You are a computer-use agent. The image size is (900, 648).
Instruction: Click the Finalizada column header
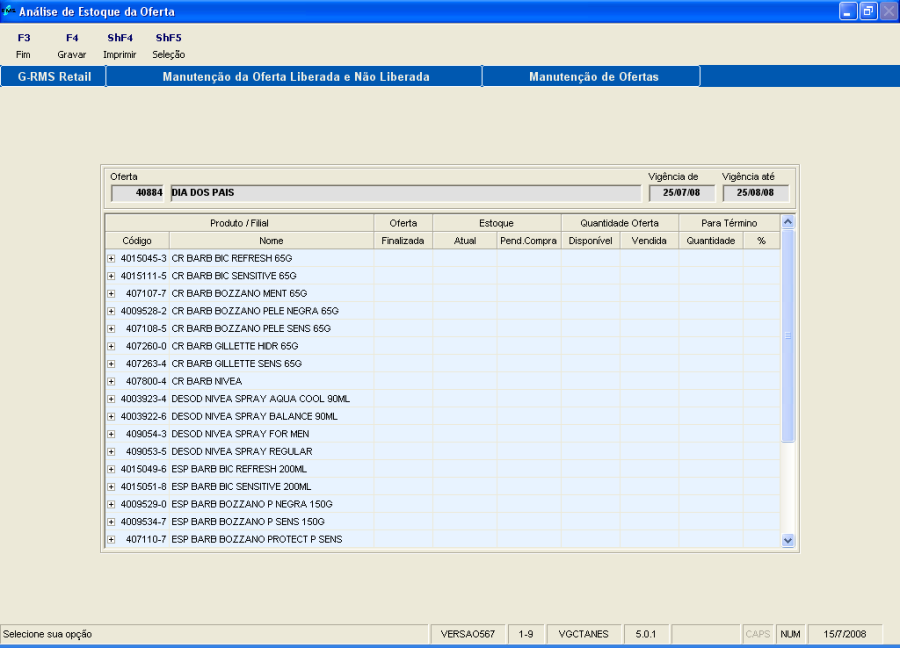coord(403,240)
